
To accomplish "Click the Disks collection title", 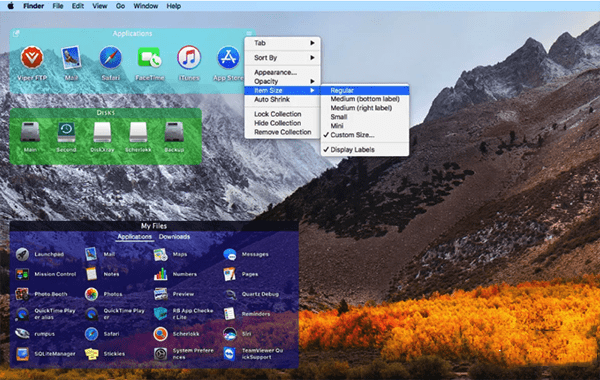I will coord(106,113).
